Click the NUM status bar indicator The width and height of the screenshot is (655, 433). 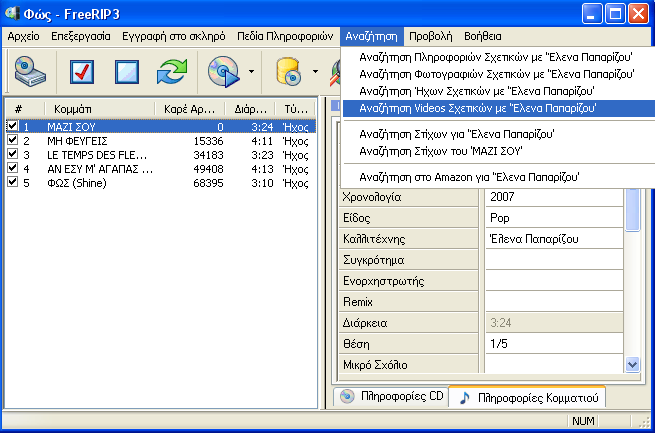583,421
